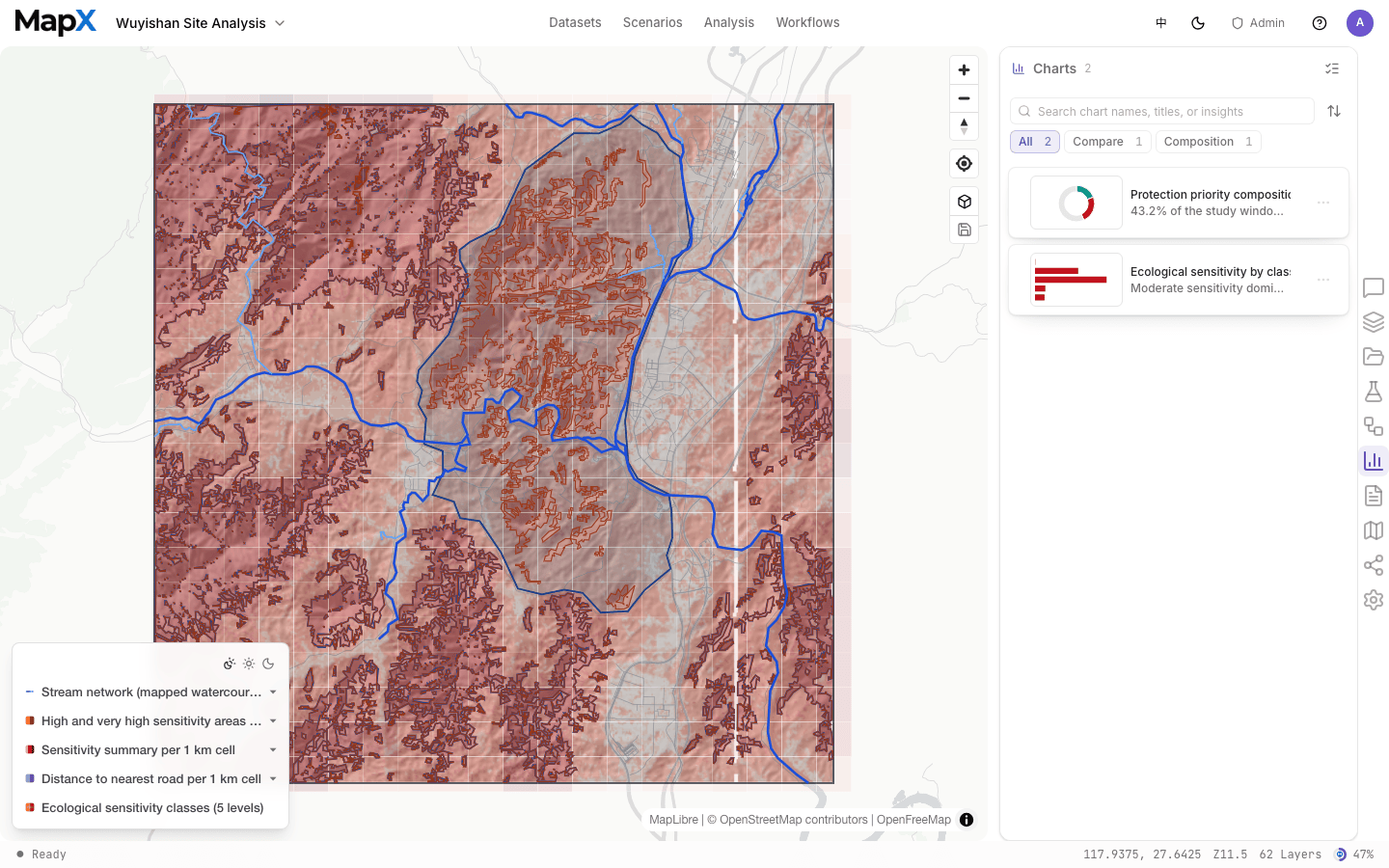Reset map bearing to north
Screen dimensions: 1389x868
pyautogui.click(x=964, y=126)
